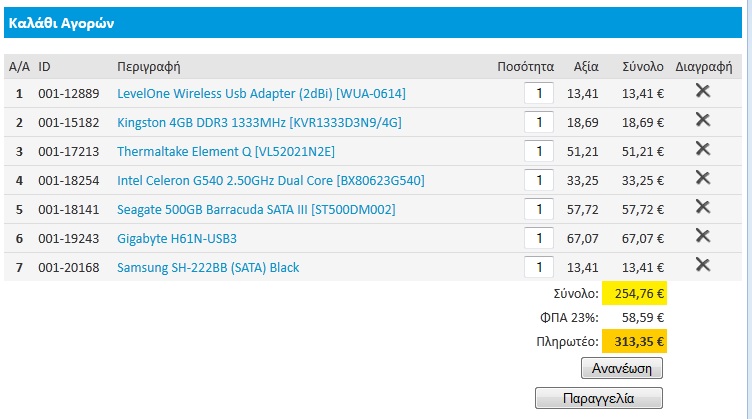Click the Πληρωτέο label
The height and width of the screenshot is (419, 752).
point(567,342)
